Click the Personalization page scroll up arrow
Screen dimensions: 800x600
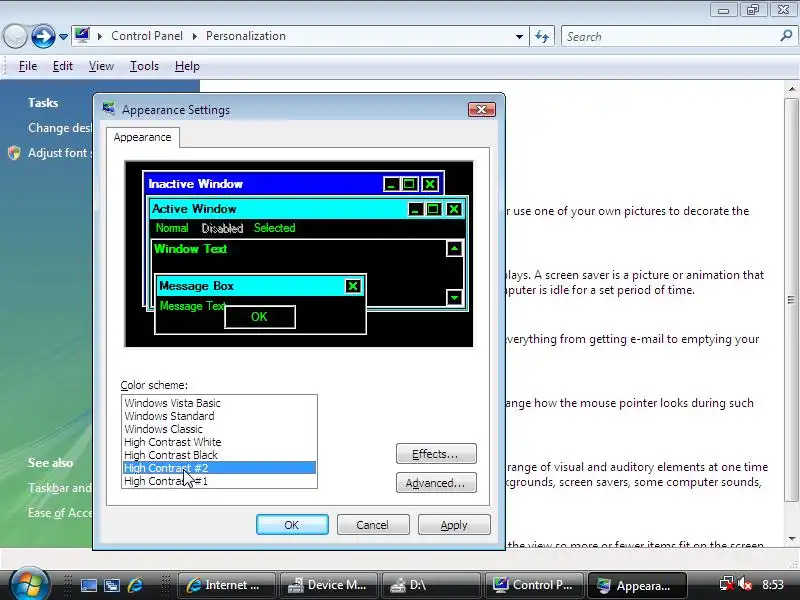point(792,89)
